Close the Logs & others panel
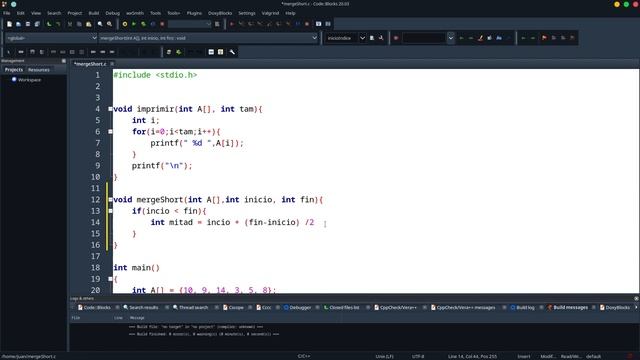The width and height of the screenshot is (640, 360). [636, 298]
